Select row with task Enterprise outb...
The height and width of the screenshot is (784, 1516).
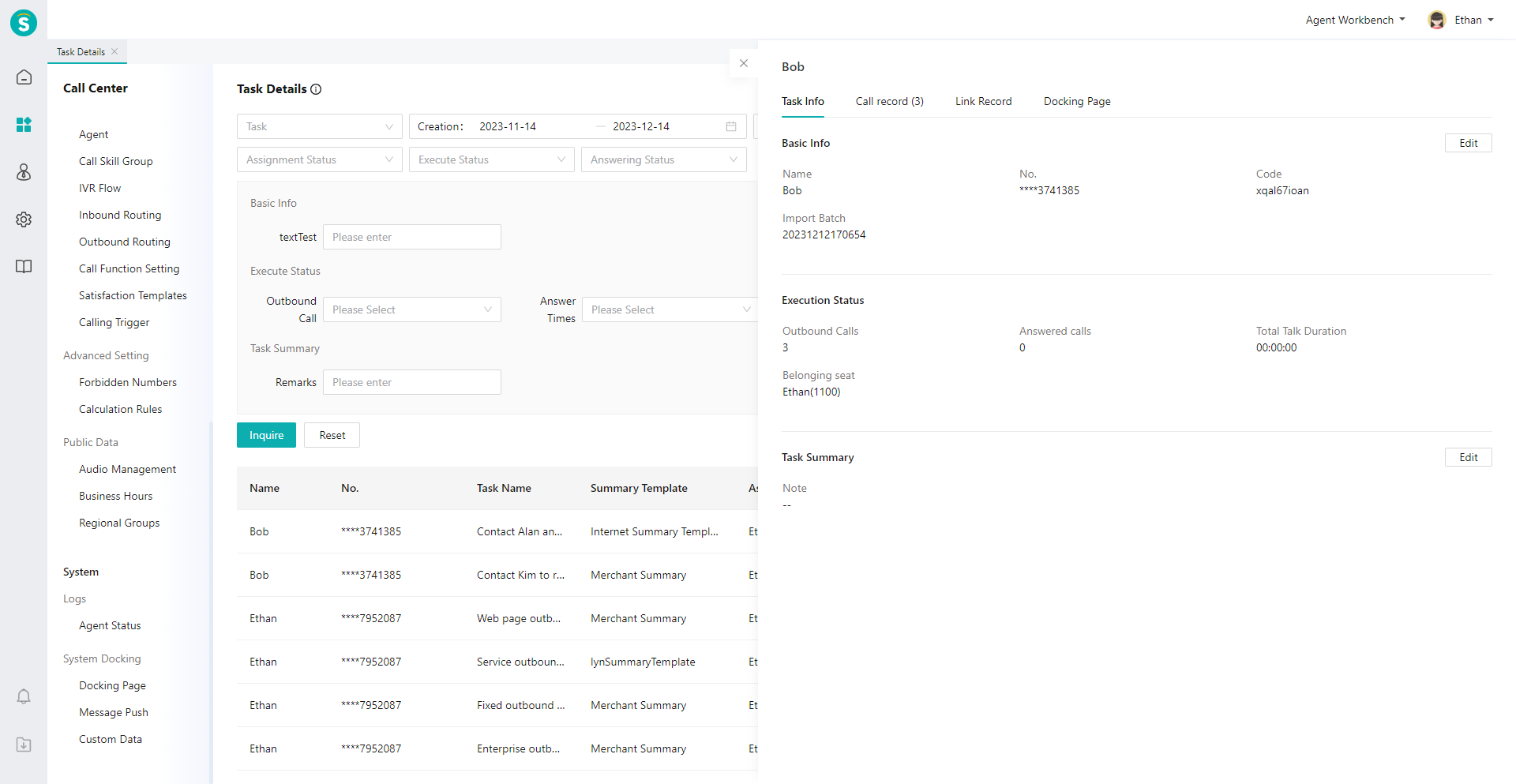[x=497, y=748]
